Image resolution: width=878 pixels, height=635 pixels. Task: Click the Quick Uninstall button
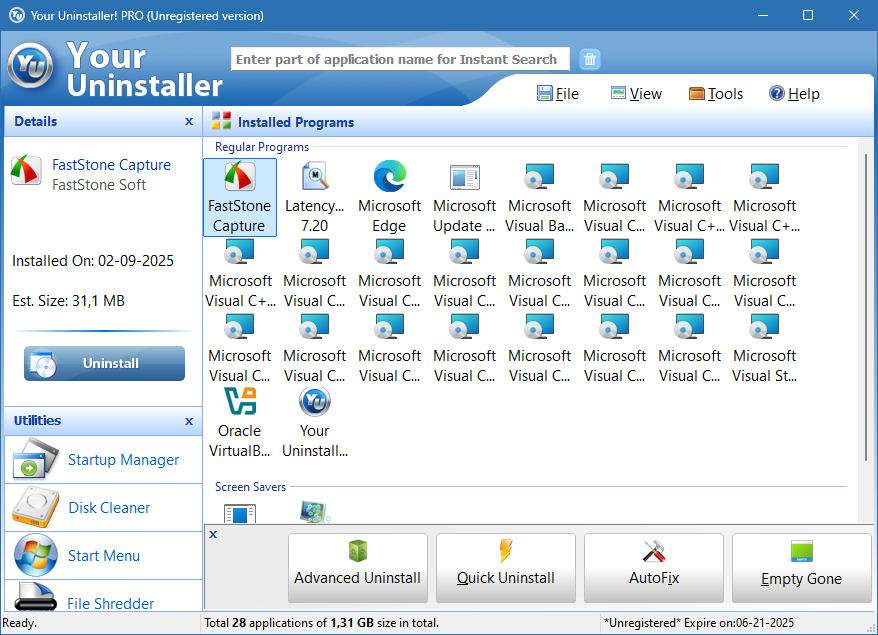click(506, 568)
